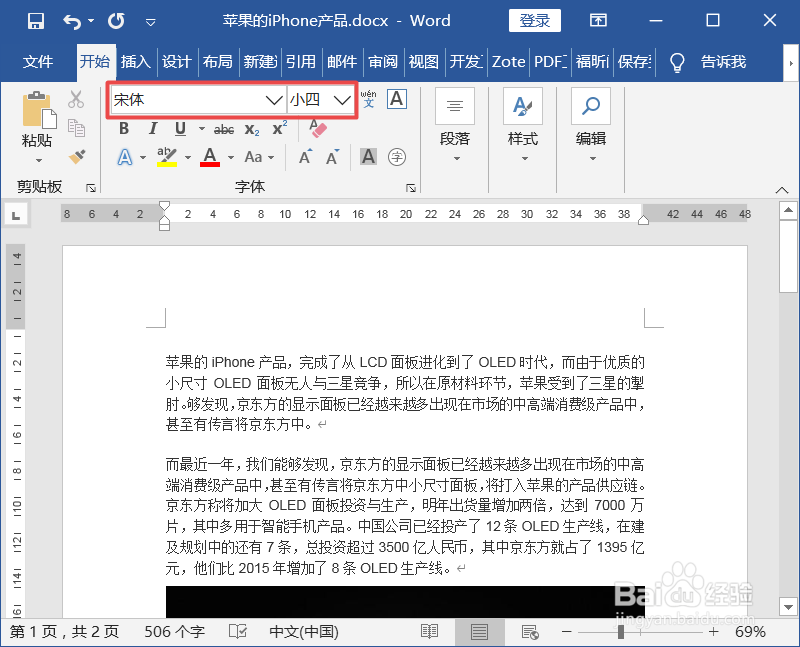Switch to Read Mode view icon

(x=430, y=632)
